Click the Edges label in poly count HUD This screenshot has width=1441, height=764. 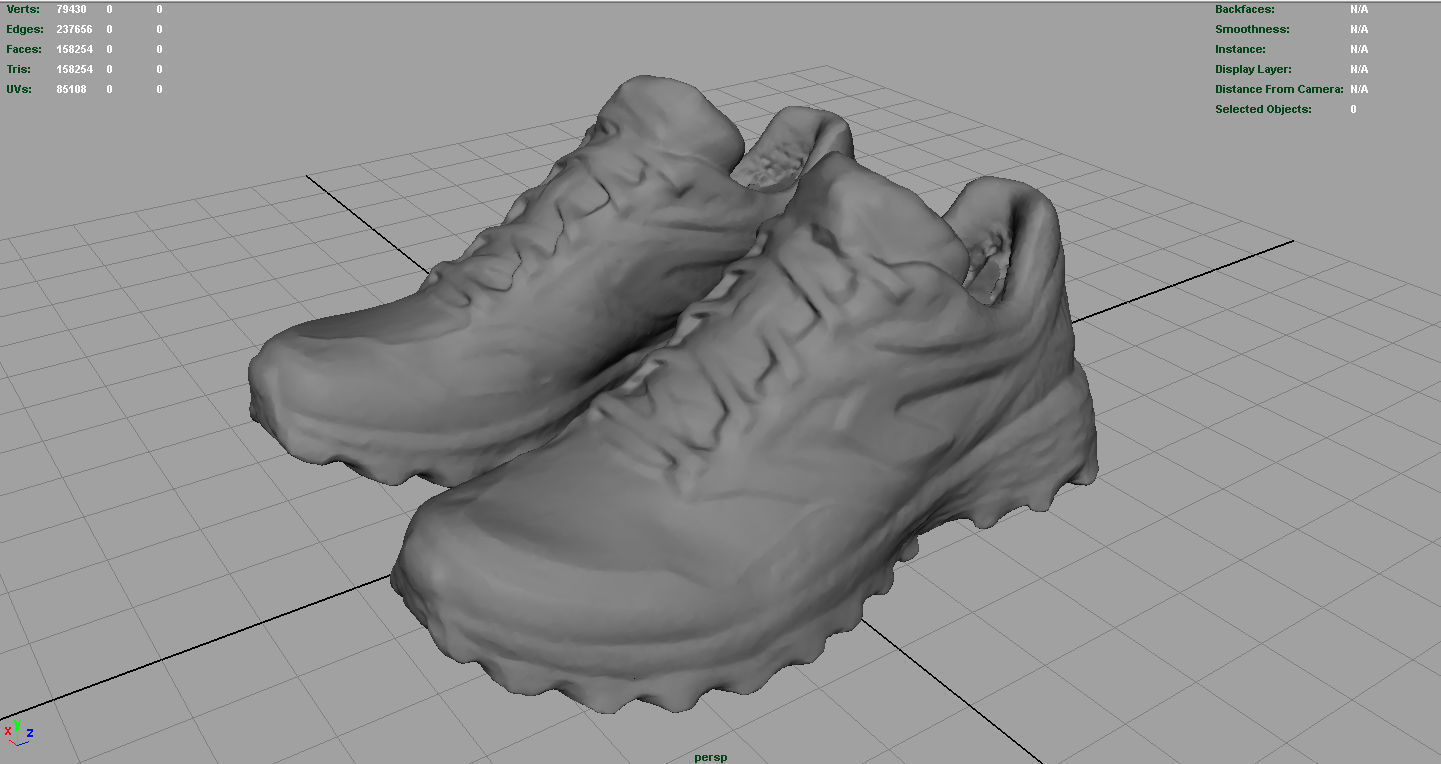click(25, 29)
